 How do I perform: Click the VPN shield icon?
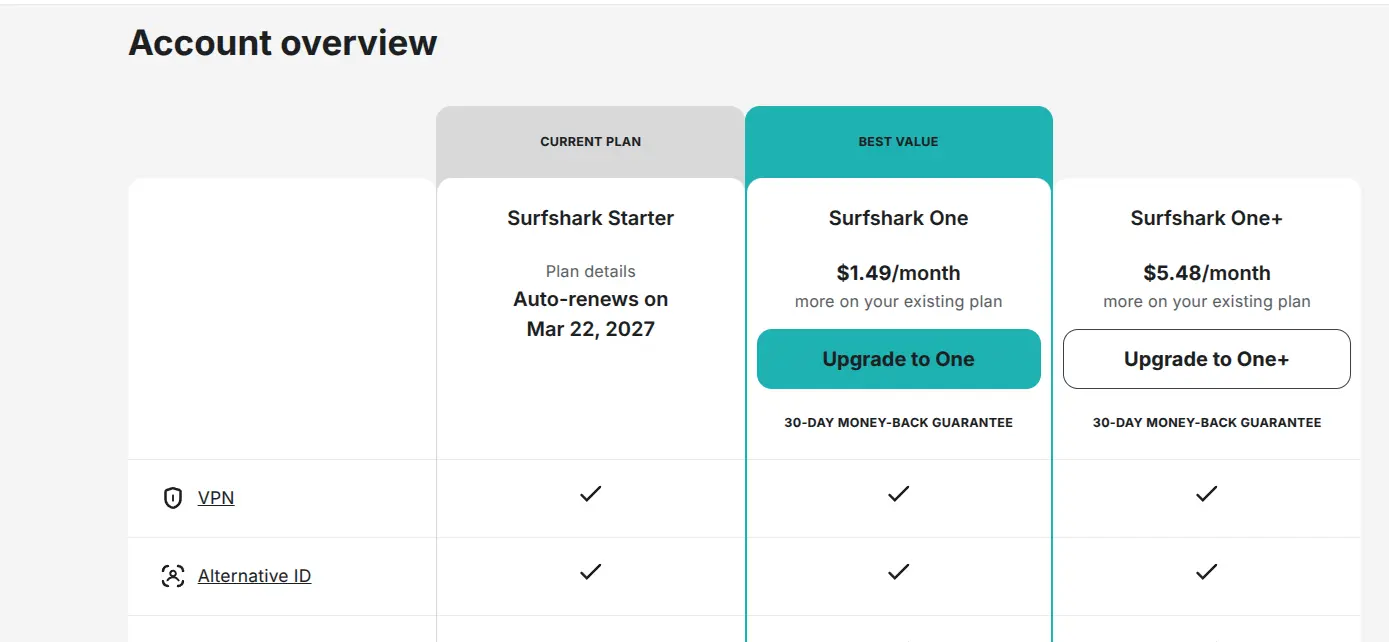173,497
